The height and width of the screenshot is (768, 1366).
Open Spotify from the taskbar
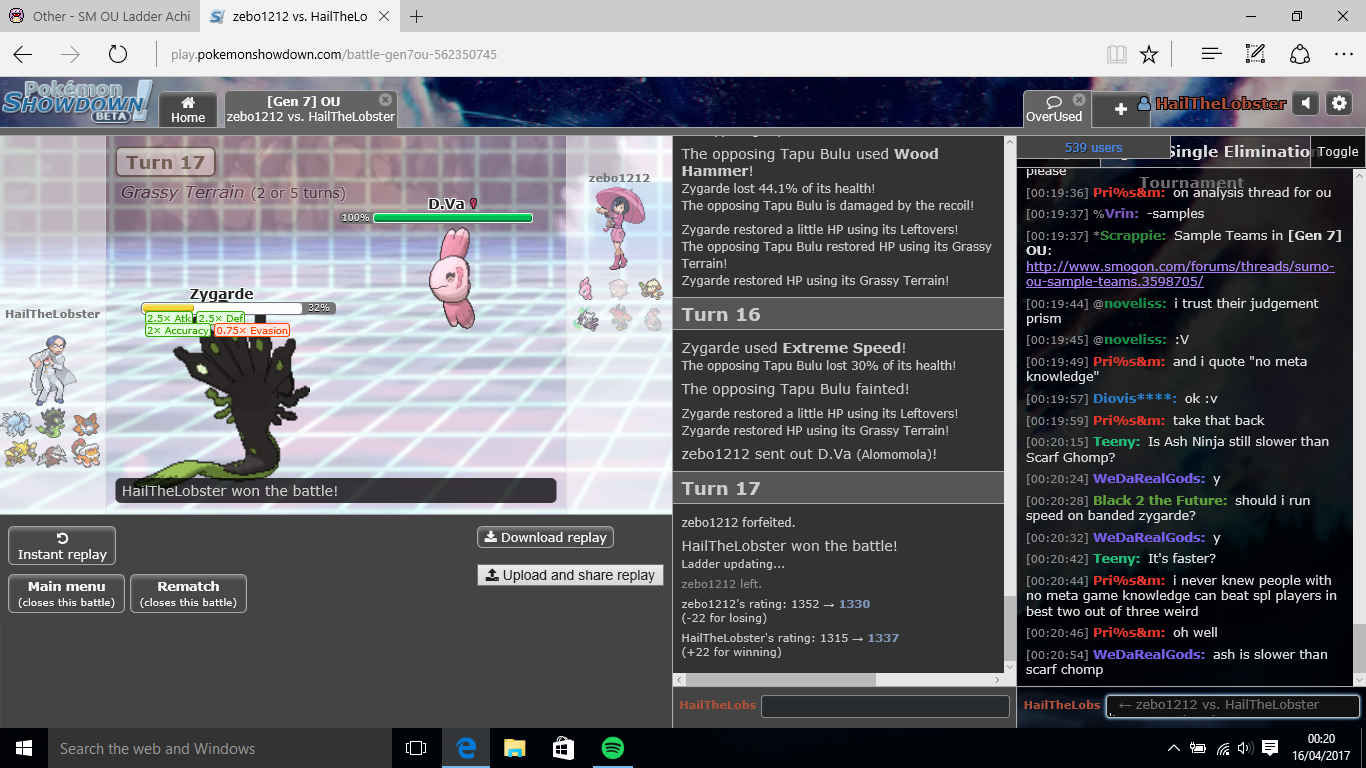coord(612,748)
